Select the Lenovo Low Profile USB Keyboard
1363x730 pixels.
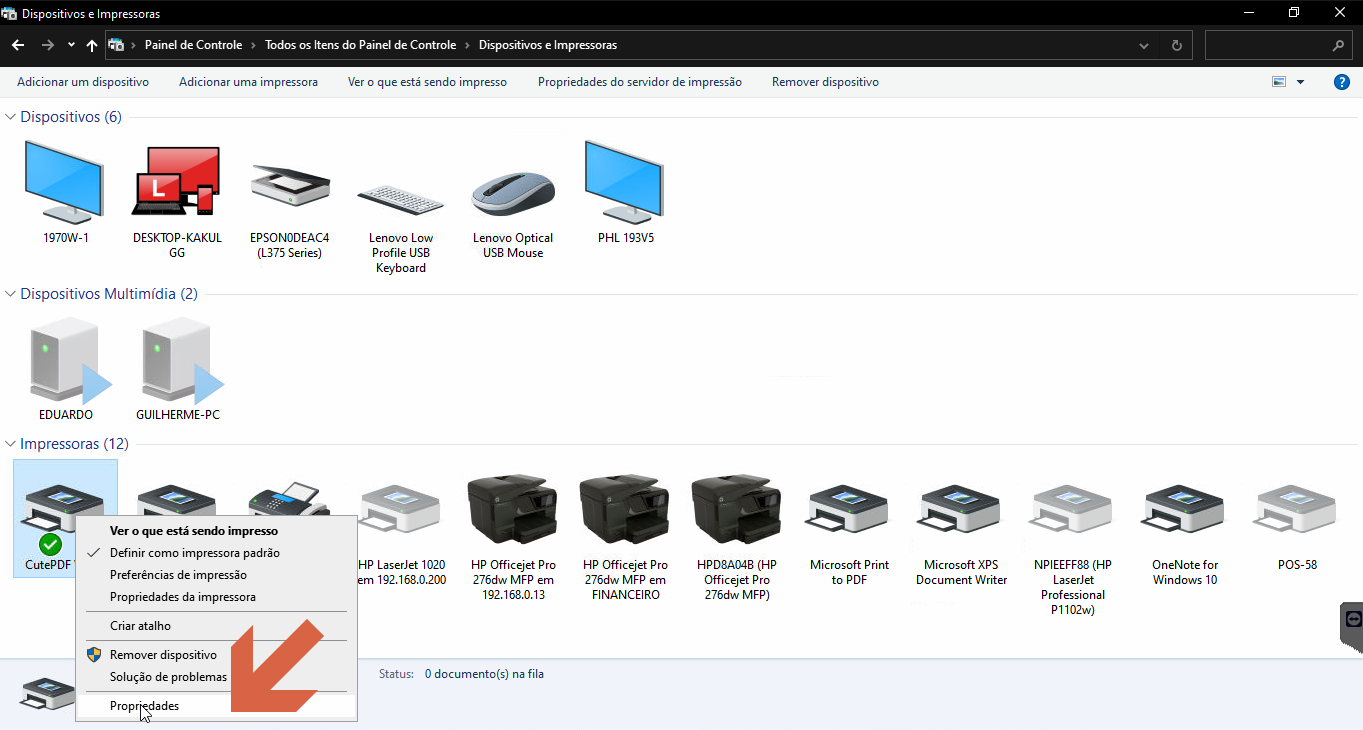(401, 198)
